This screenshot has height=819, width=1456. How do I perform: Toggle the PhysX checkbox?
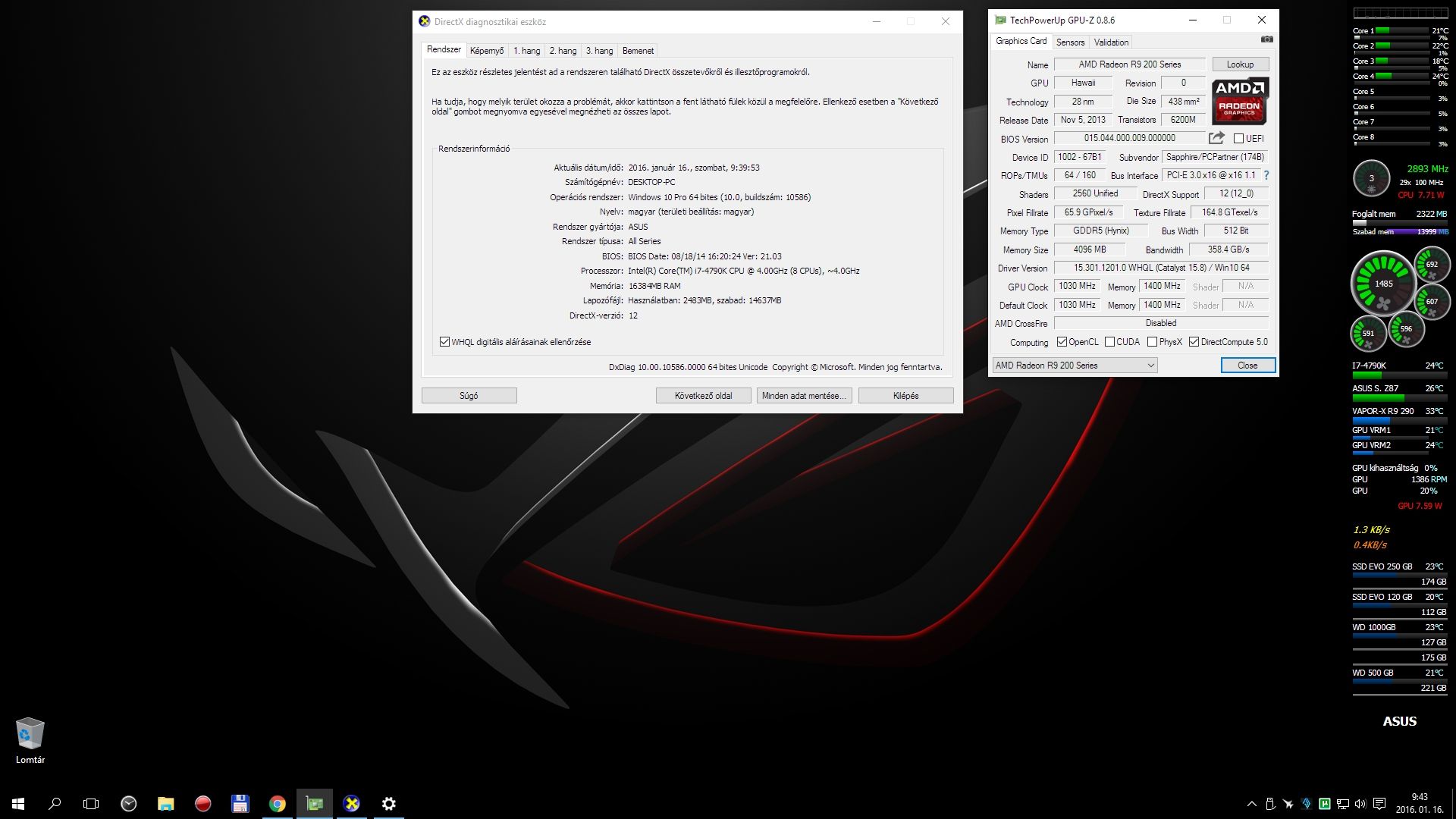click(x=1152, y=342)
